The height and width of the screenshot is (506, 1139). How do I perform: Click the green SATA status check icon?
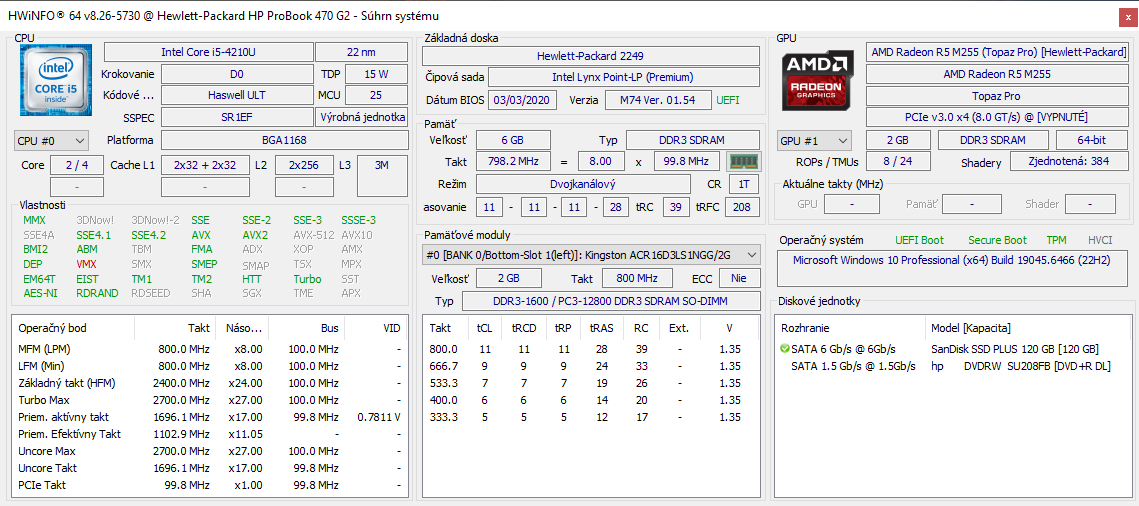[784, 349]
